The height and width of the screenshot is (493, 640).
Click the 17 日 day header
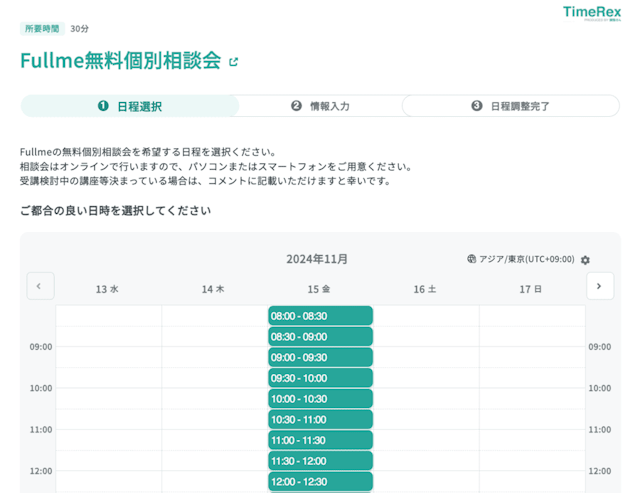pyautogui.click(x=530, y=289)
